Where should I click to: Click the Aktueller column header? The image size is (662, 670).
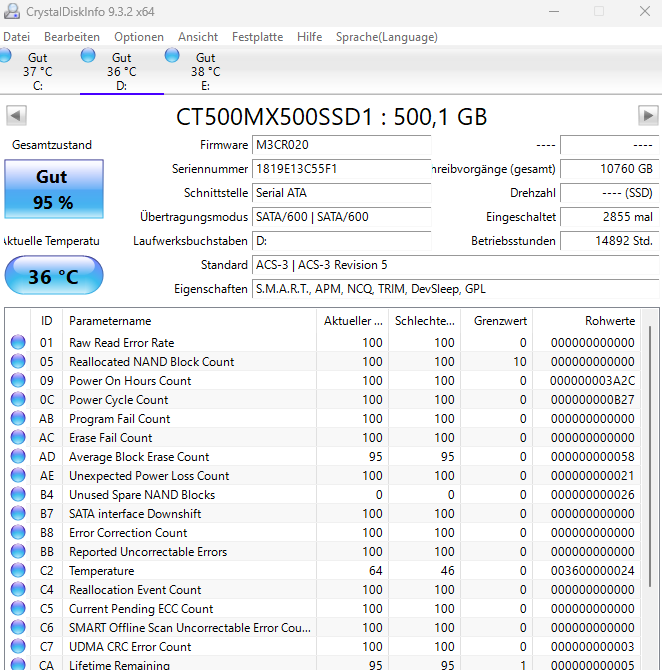[353, 321]
